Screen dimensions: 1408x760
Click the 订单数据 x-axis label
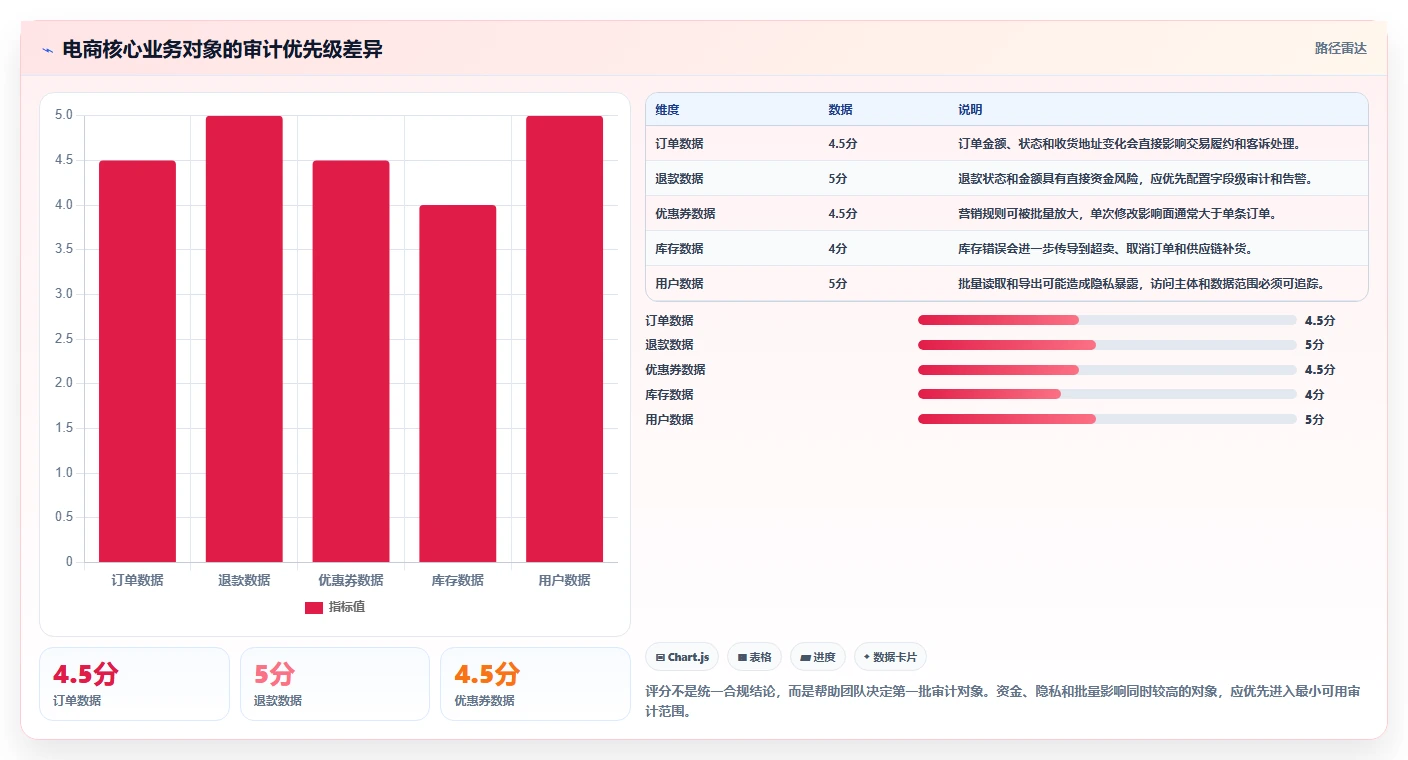click(x=137, y=580)
